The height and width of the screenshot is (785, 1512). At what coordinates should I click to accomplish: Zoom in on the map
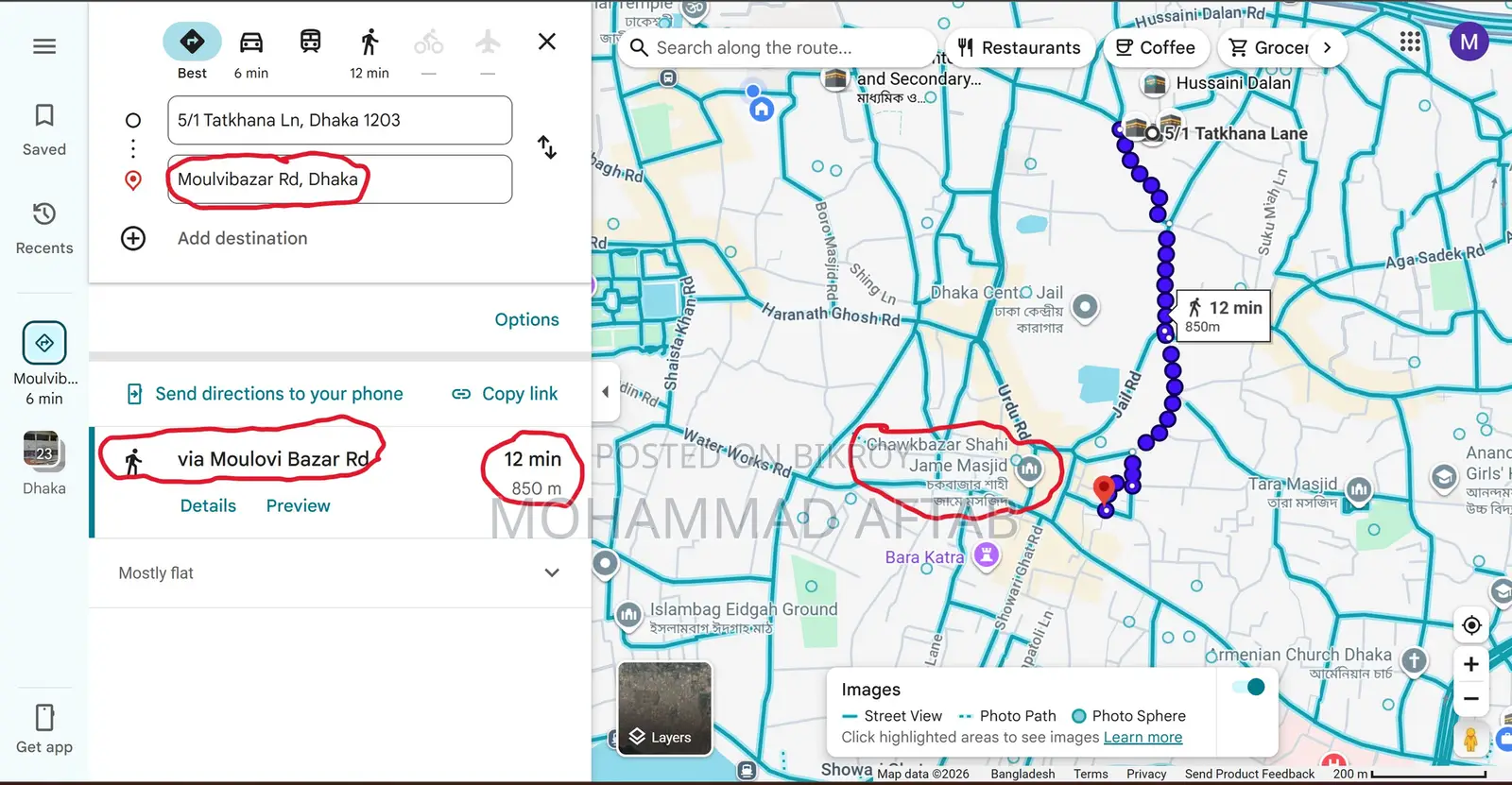pos(1470,665)
